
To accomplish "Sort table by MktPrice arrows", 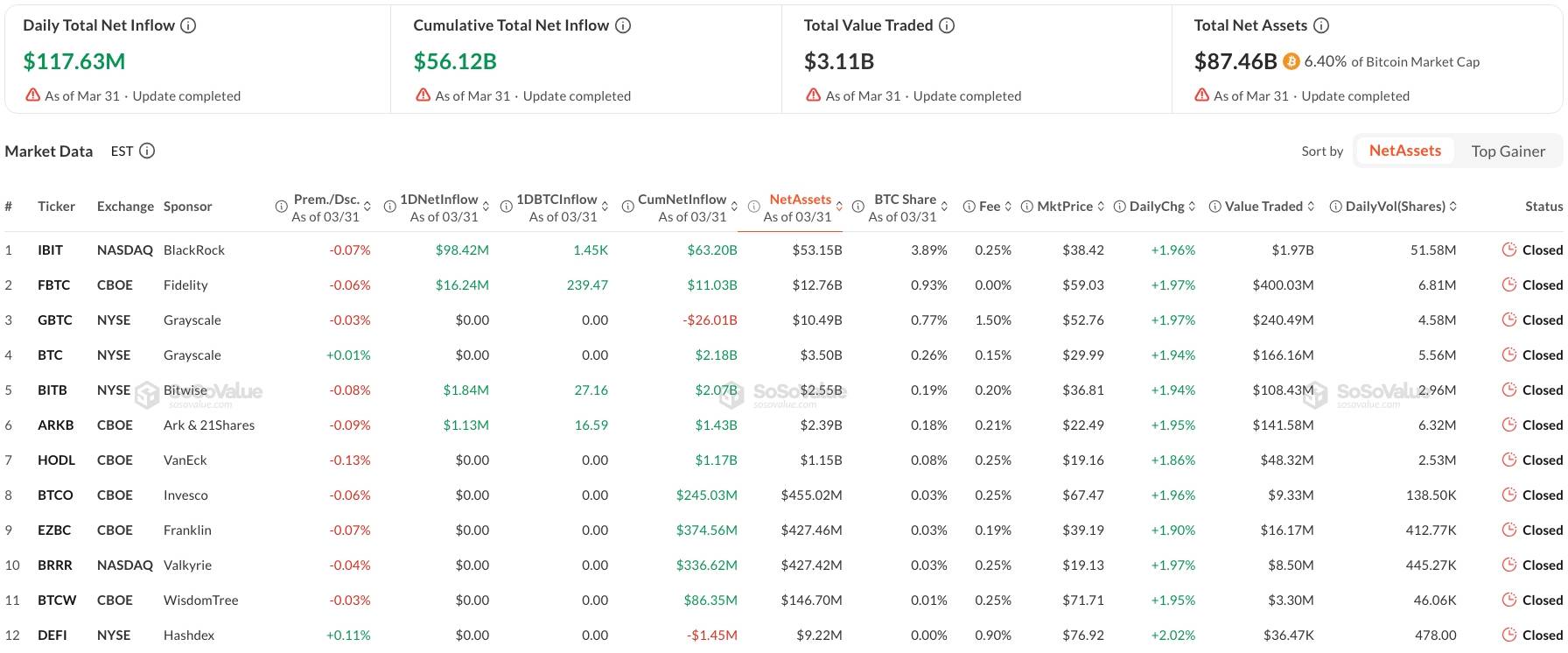I will [1101, 207].
